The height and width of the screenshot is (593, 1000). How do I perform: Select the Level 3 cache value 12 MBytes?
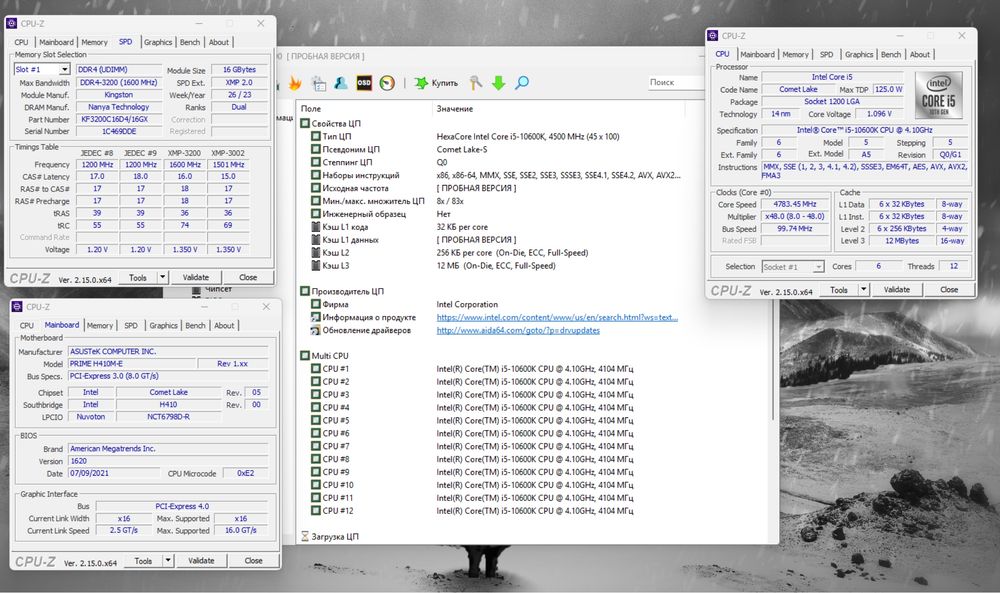(902, 240)
